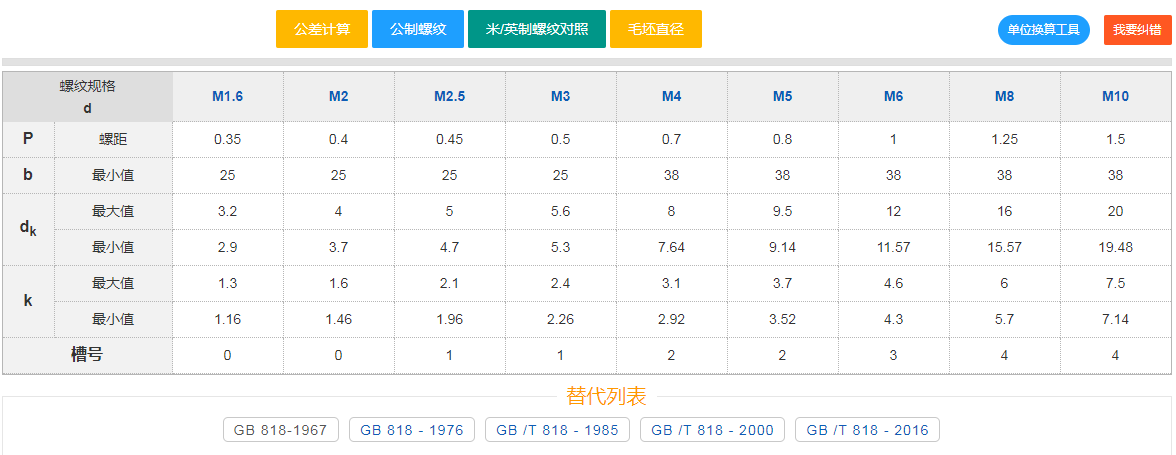Report an error with 我要纠错
The height and width of the screenshot is (455, 1176).
click(1137, 30)
